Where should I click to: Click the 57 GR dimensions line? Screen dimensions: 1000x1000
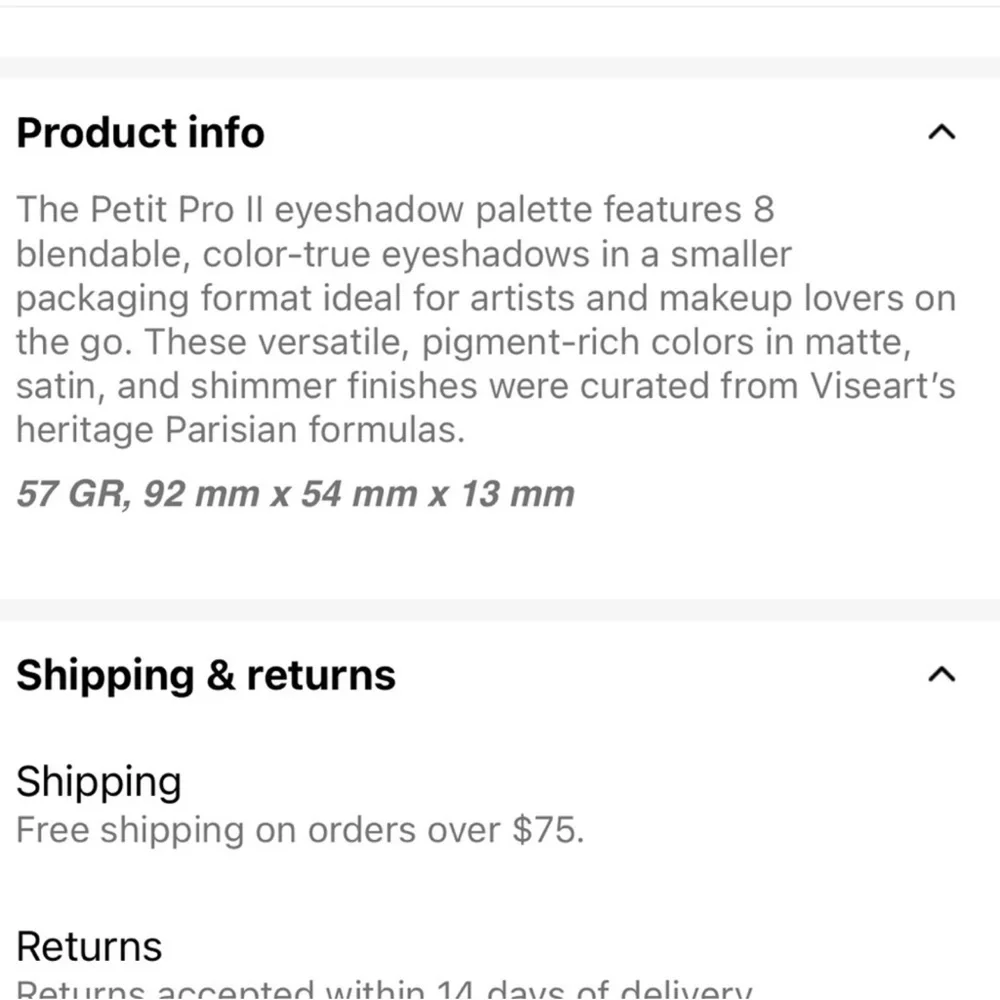pyautogui.click(x=295, y=494)
